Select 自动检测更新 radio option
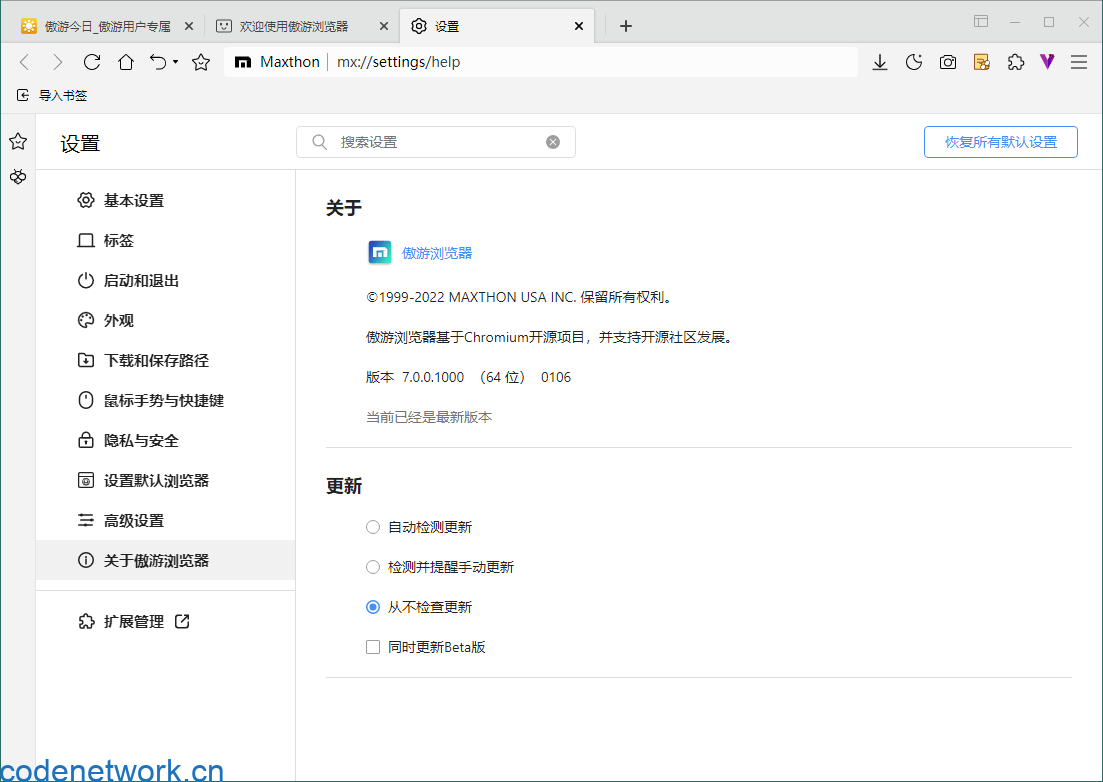Screen dimensions: 1103x782 pos(373,527)
